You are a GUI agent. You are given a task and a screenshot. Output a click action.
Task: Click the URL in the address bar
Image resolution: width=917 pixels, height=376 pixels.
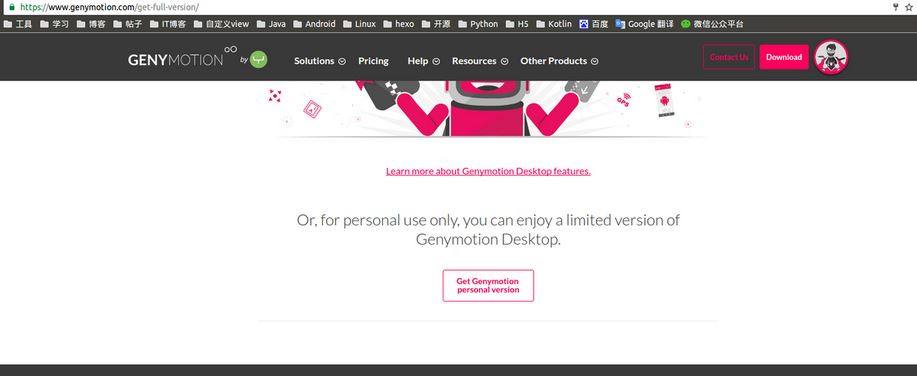(109, 7)
